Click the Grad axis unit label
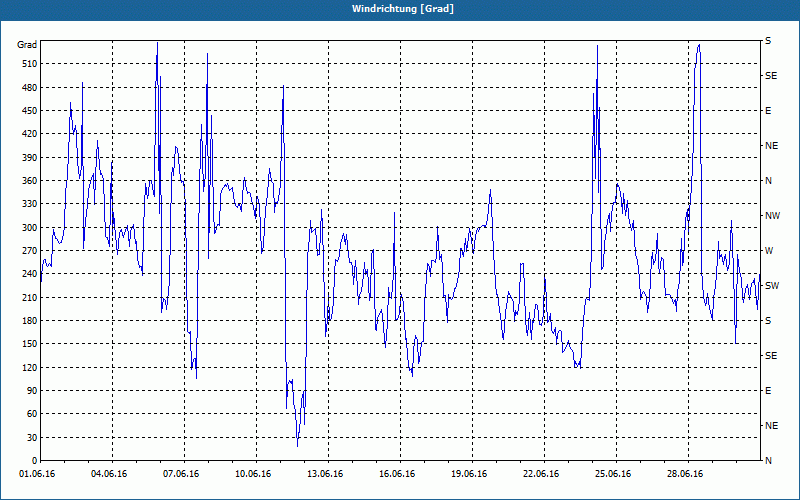Viewport: 800px width, 500px height. (27, 45)
